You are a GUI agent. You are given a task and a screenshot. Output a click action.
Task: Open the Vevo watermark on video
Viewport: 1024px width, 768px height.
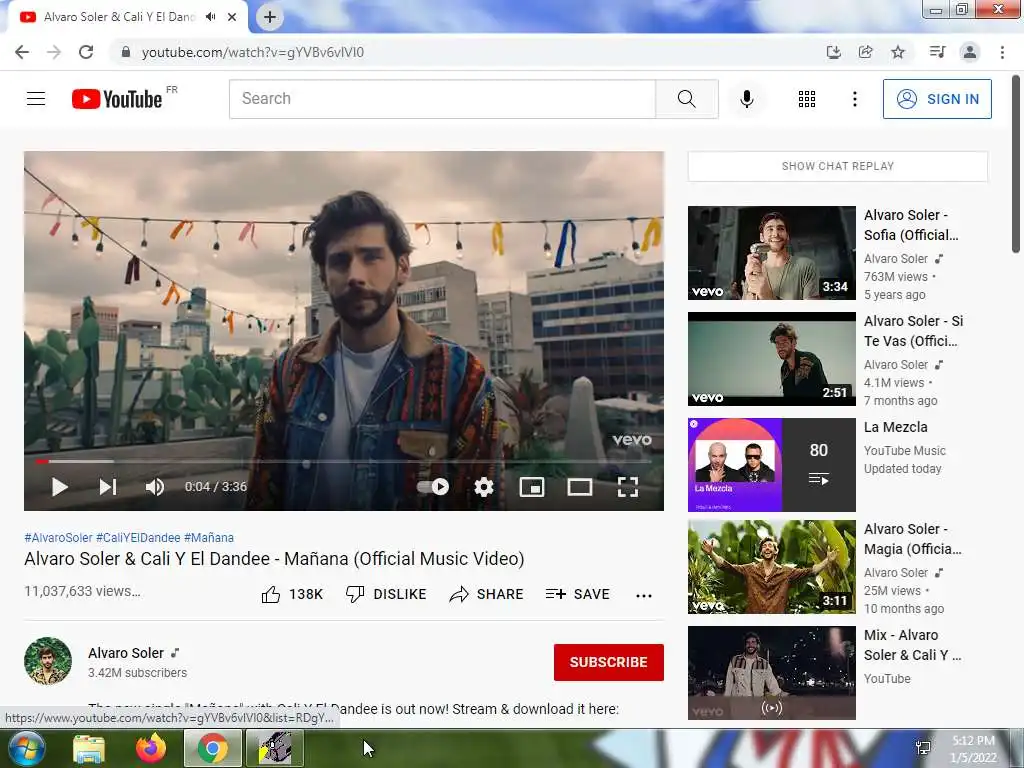[x=632, y=440]
